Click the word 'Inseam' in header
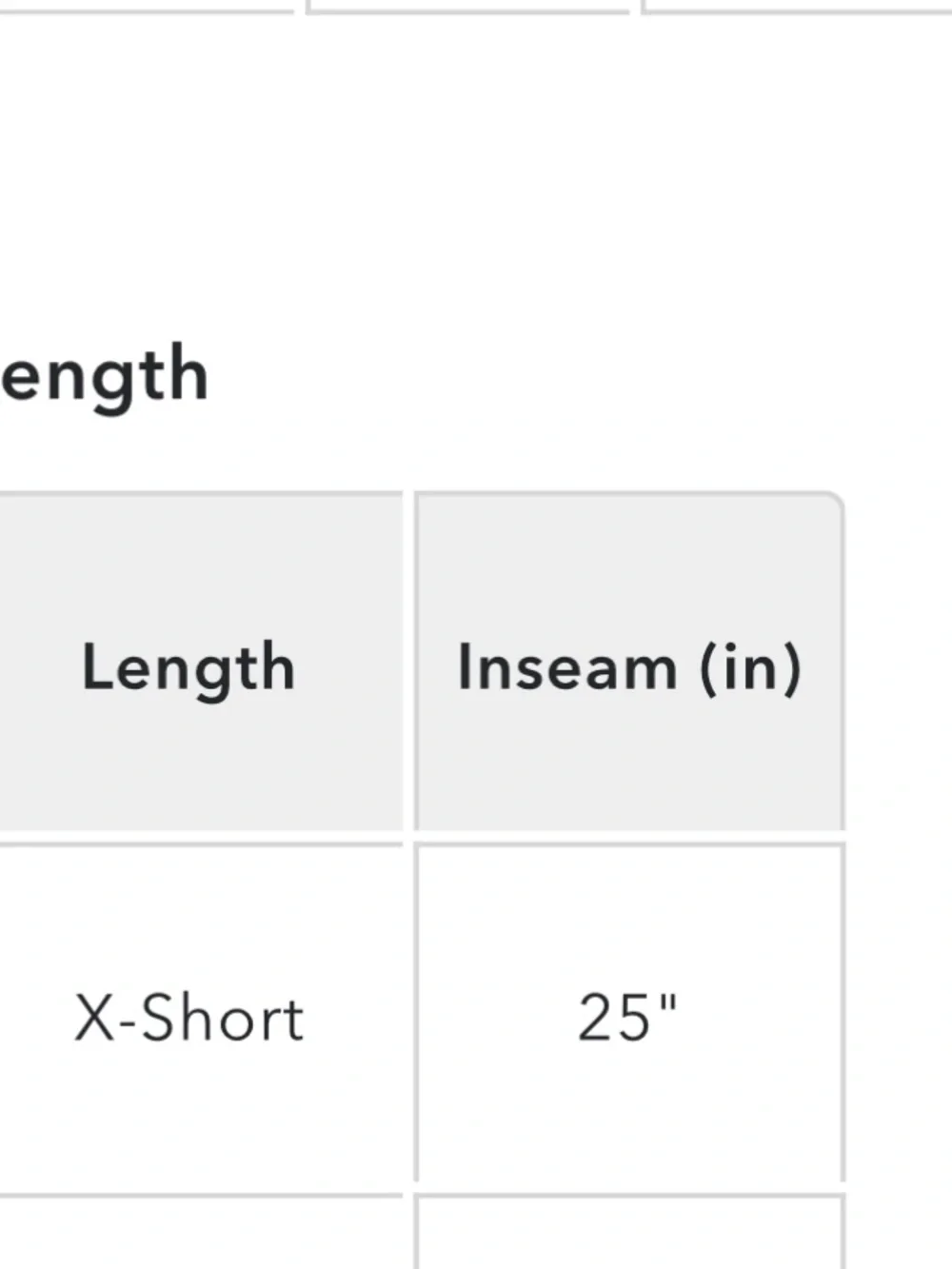The width and height of the screenshot is (952, 1269). 567,666
